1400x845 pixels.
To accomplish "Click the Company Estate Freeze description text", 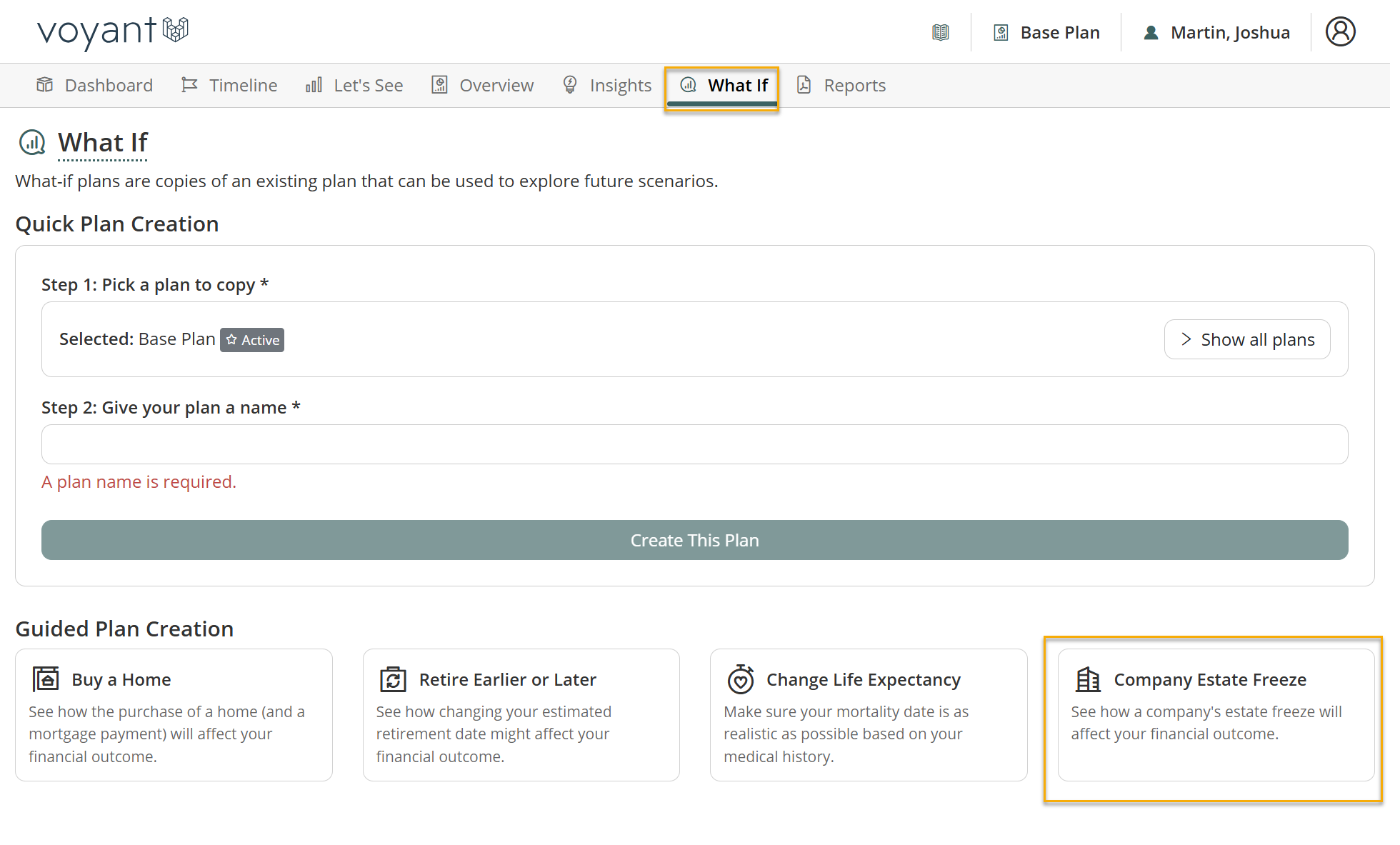I will pos(1207,723).
